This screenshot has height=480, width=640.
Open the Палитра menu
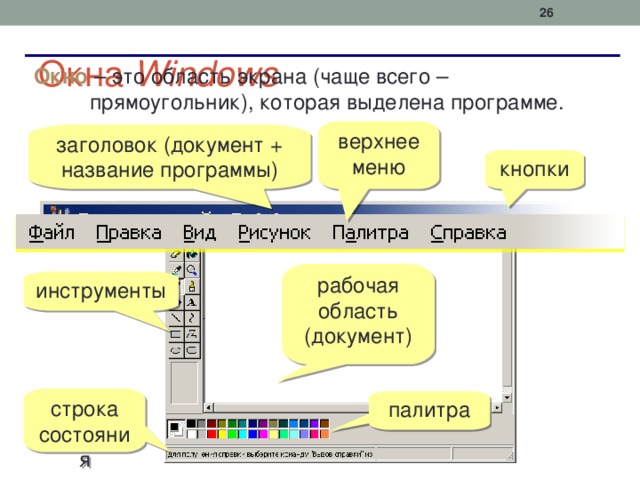tap(370, 233)
